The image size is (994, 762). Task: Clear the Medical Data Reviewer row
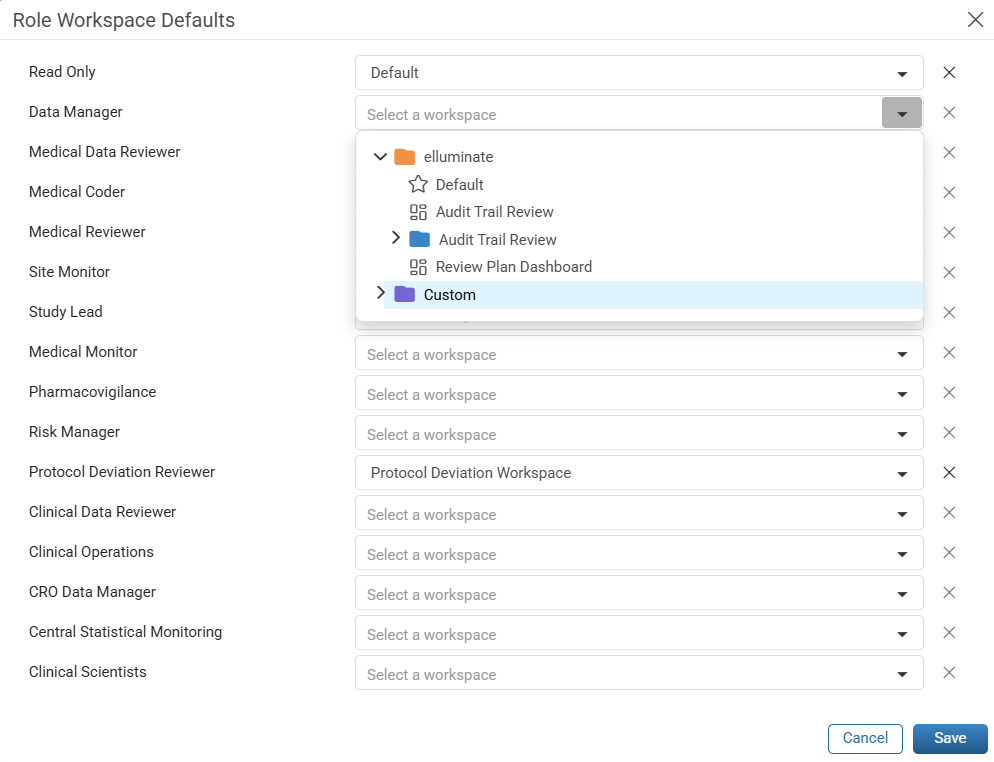point(948,152)
